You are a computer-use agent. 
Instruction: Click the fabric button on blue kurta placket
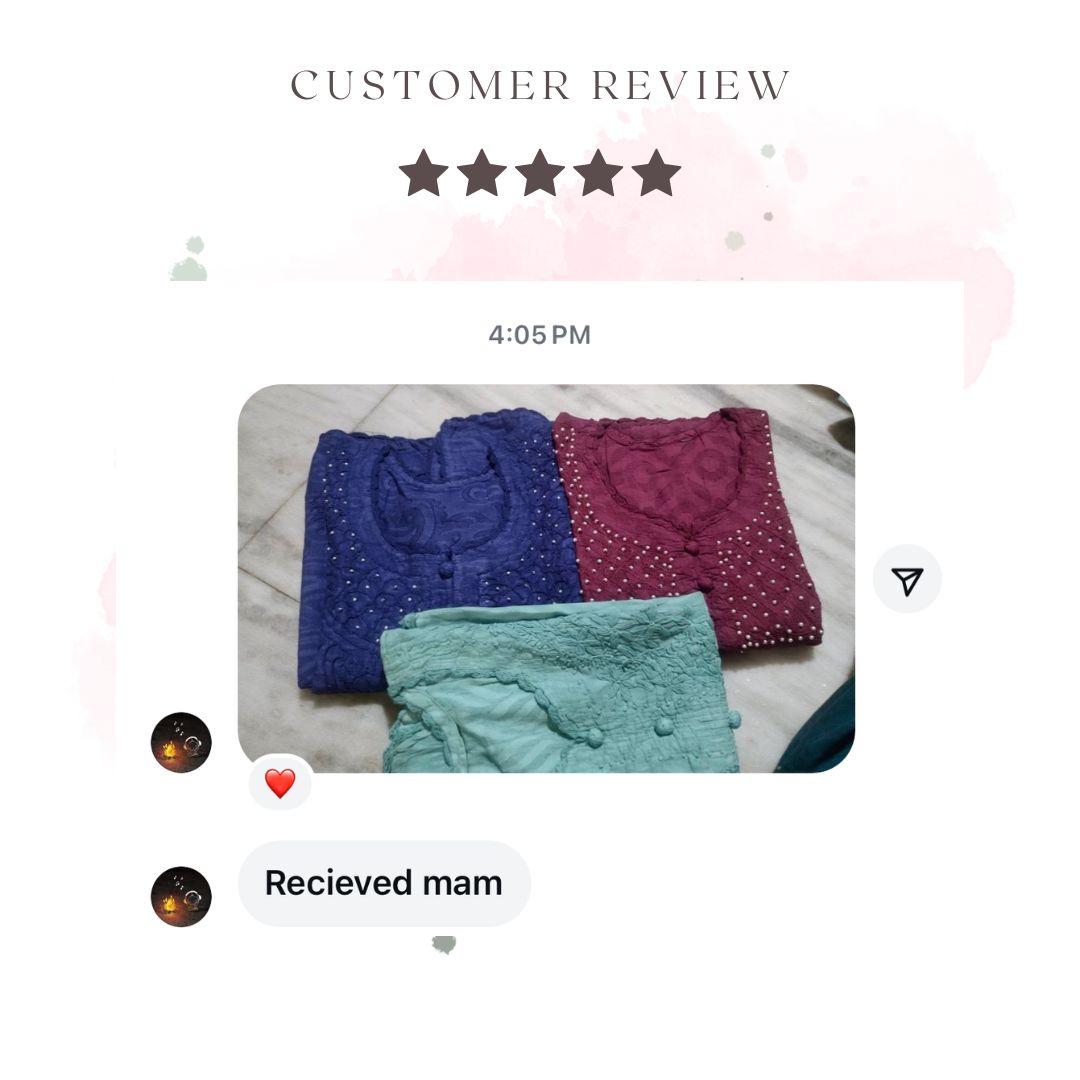click(x=446, y=568)
